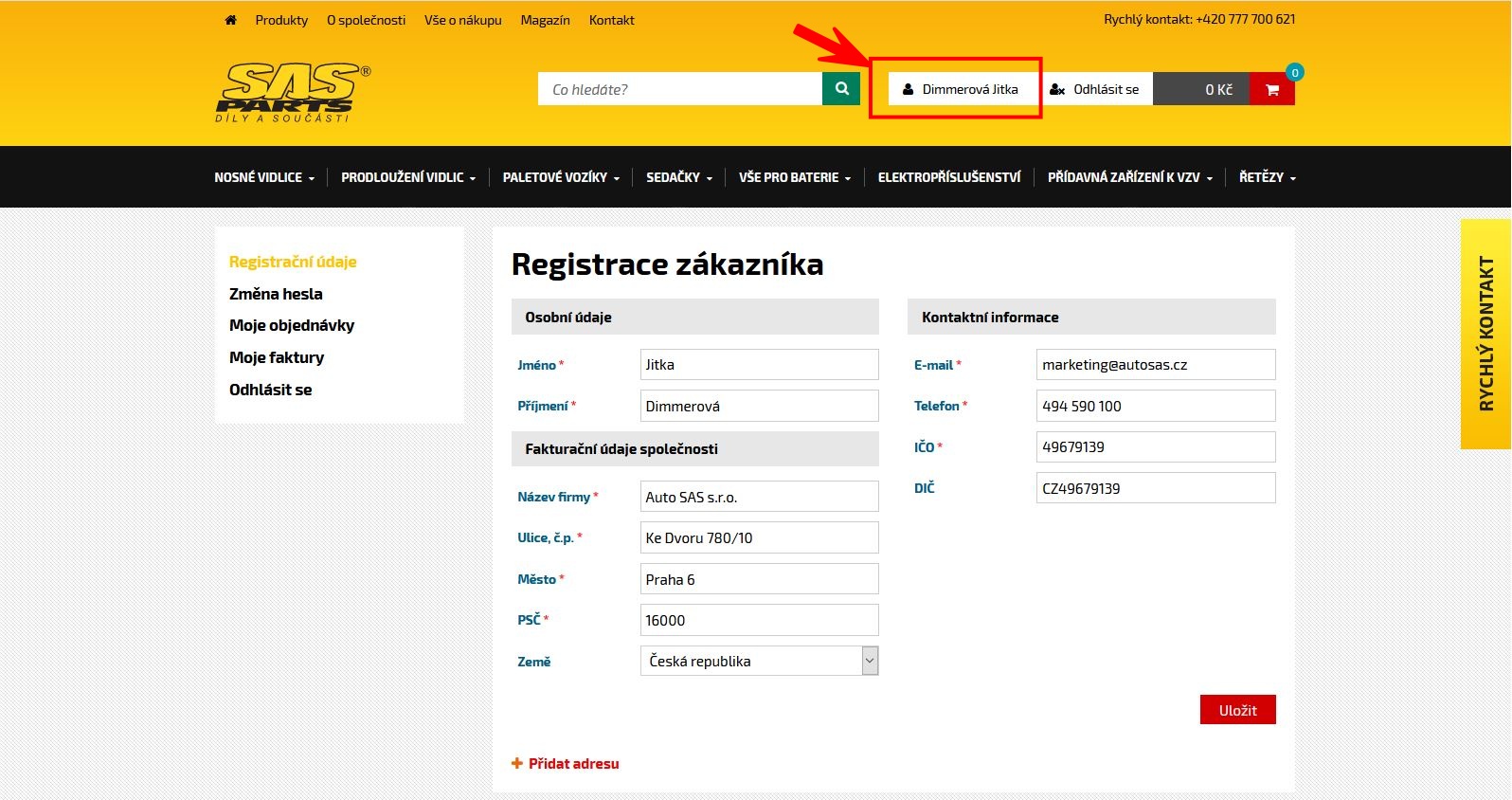Screen dimensions: 1512x800
Task: Click Odhlásit se in sidebar
Action: pos(270,390)
